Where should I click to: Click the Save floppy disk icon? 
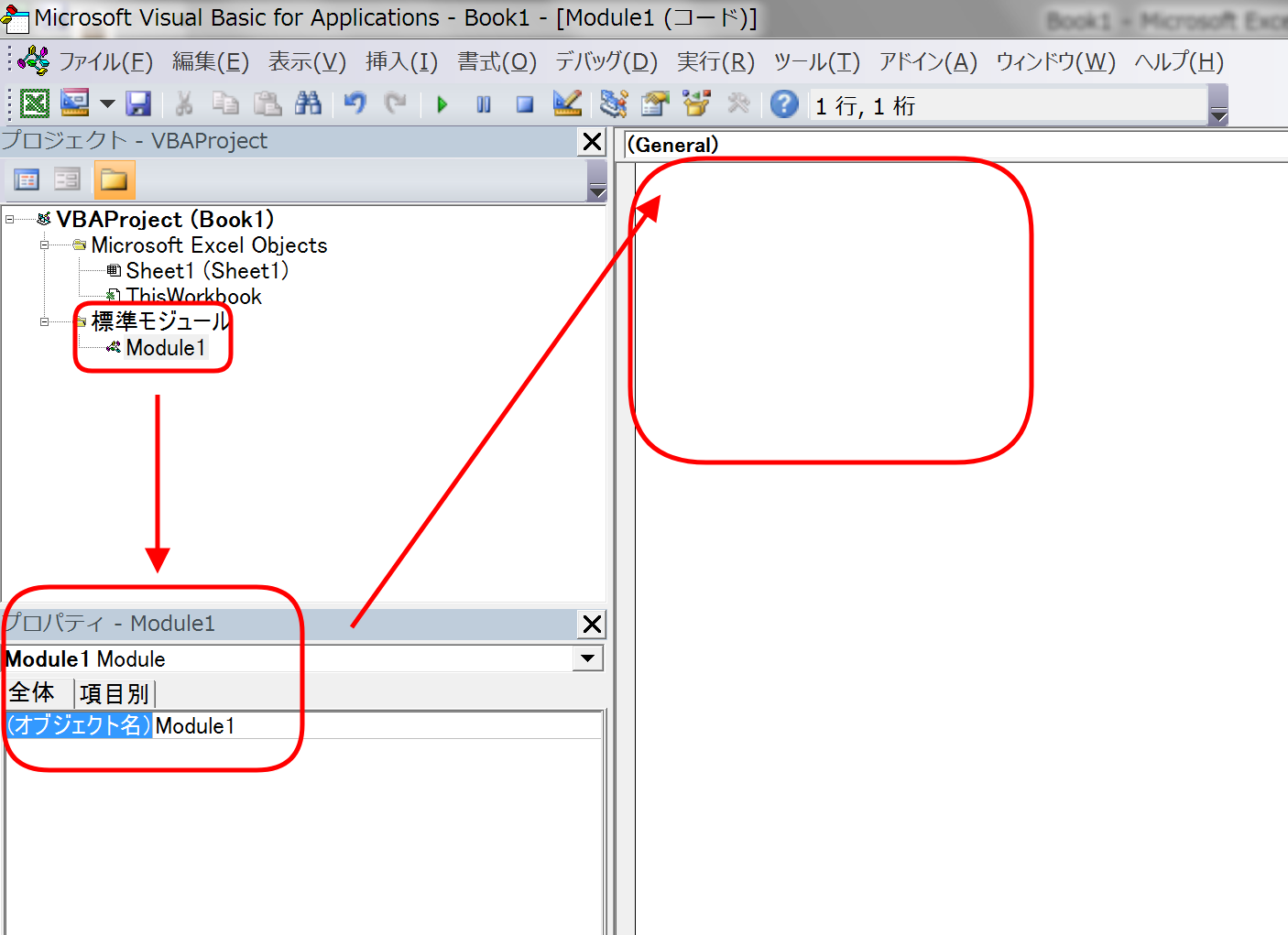(x=138, y=104)
